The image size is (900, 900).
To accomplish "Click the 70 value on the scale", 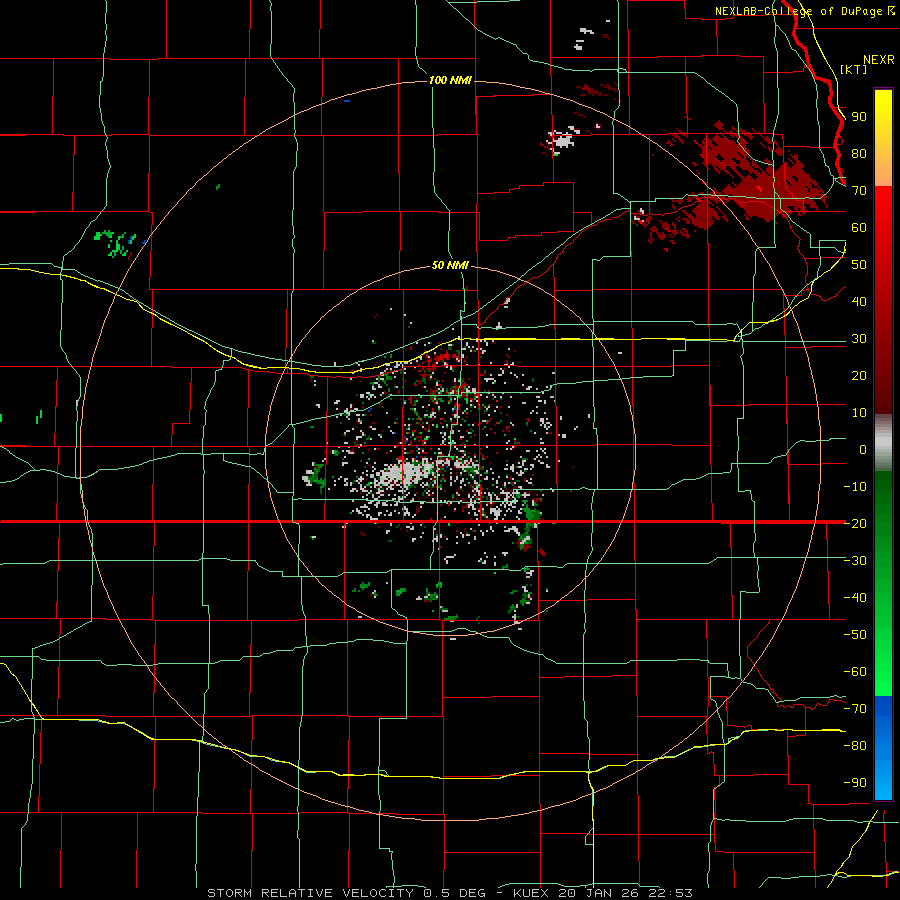I will click(859, 191).
